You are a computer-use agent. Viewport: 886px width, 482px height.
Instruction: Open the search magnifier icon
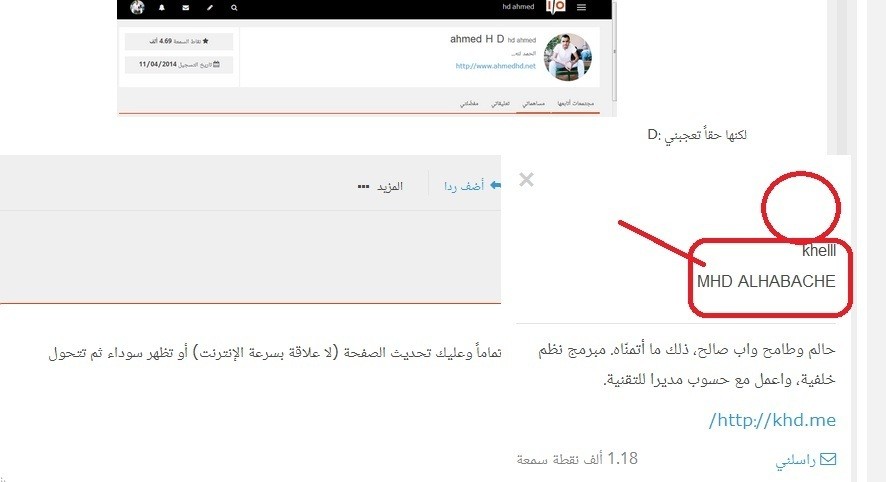point(234,8)
